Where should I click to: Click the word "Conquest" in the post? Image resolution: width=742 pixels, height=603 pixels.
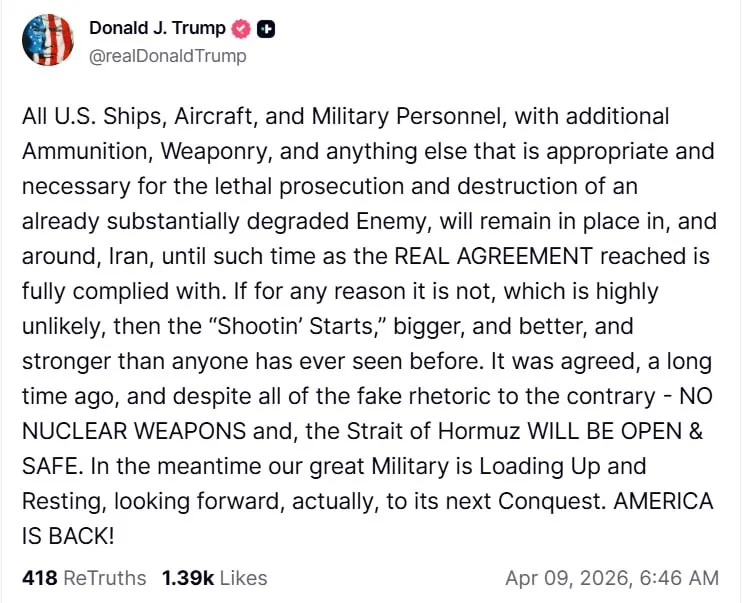(551, 501)
